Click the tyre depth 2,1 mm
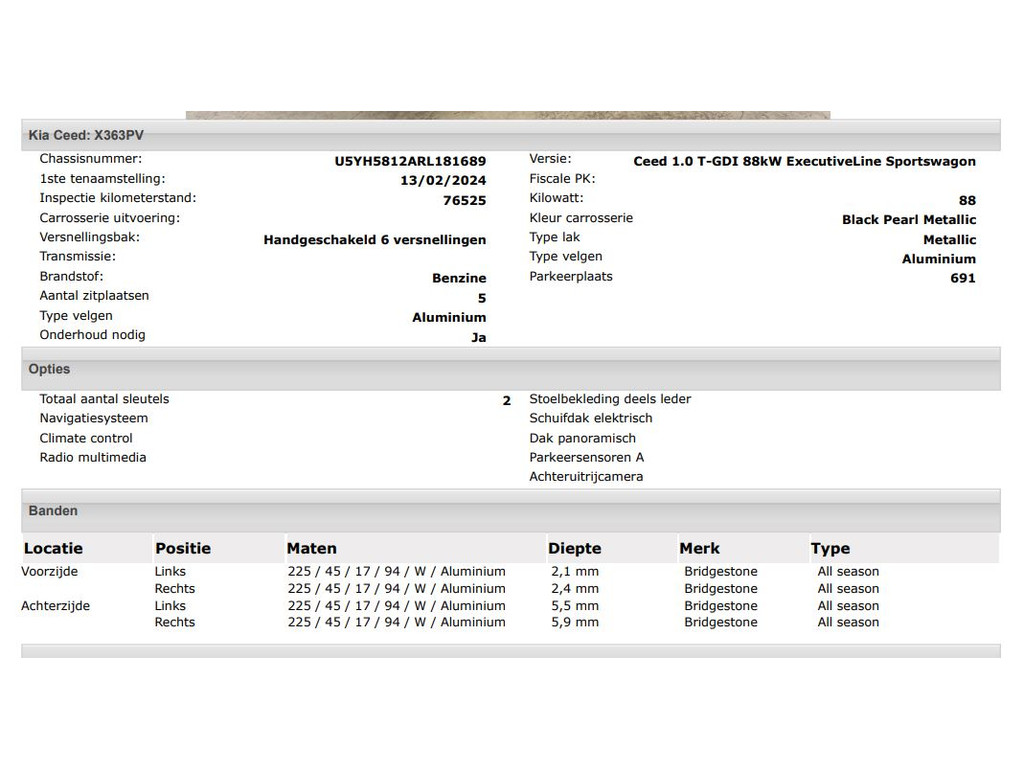Viewport: 1024px width, 768px height. click(575, 571)
